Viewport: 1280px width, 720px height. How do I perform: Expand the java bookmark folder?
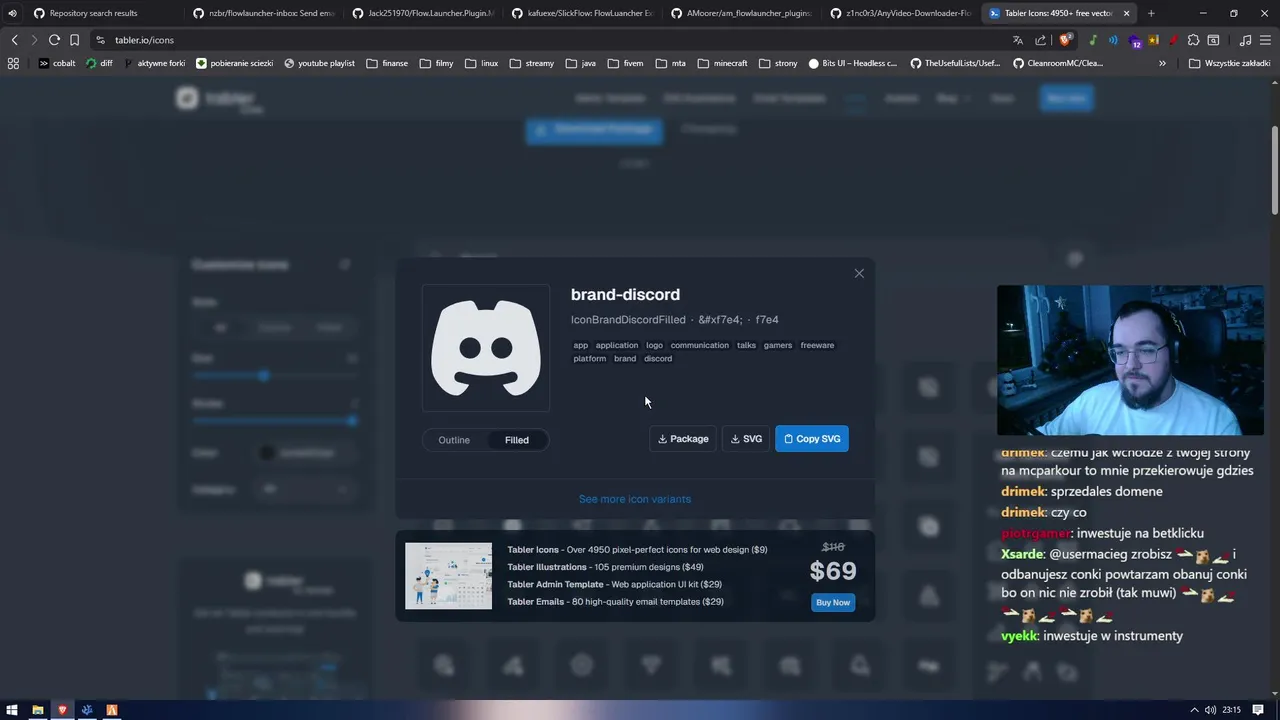coord(581,63)
